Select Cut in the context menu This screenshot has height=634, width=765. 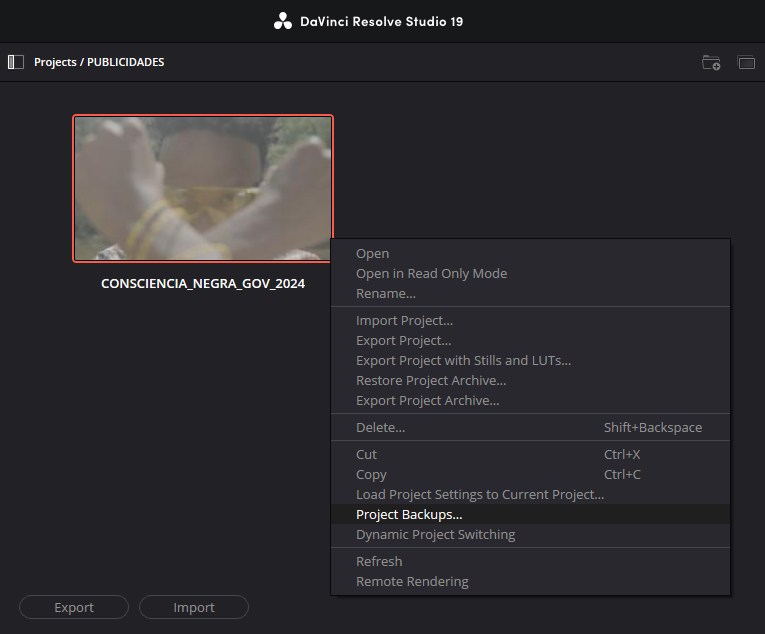530,454
